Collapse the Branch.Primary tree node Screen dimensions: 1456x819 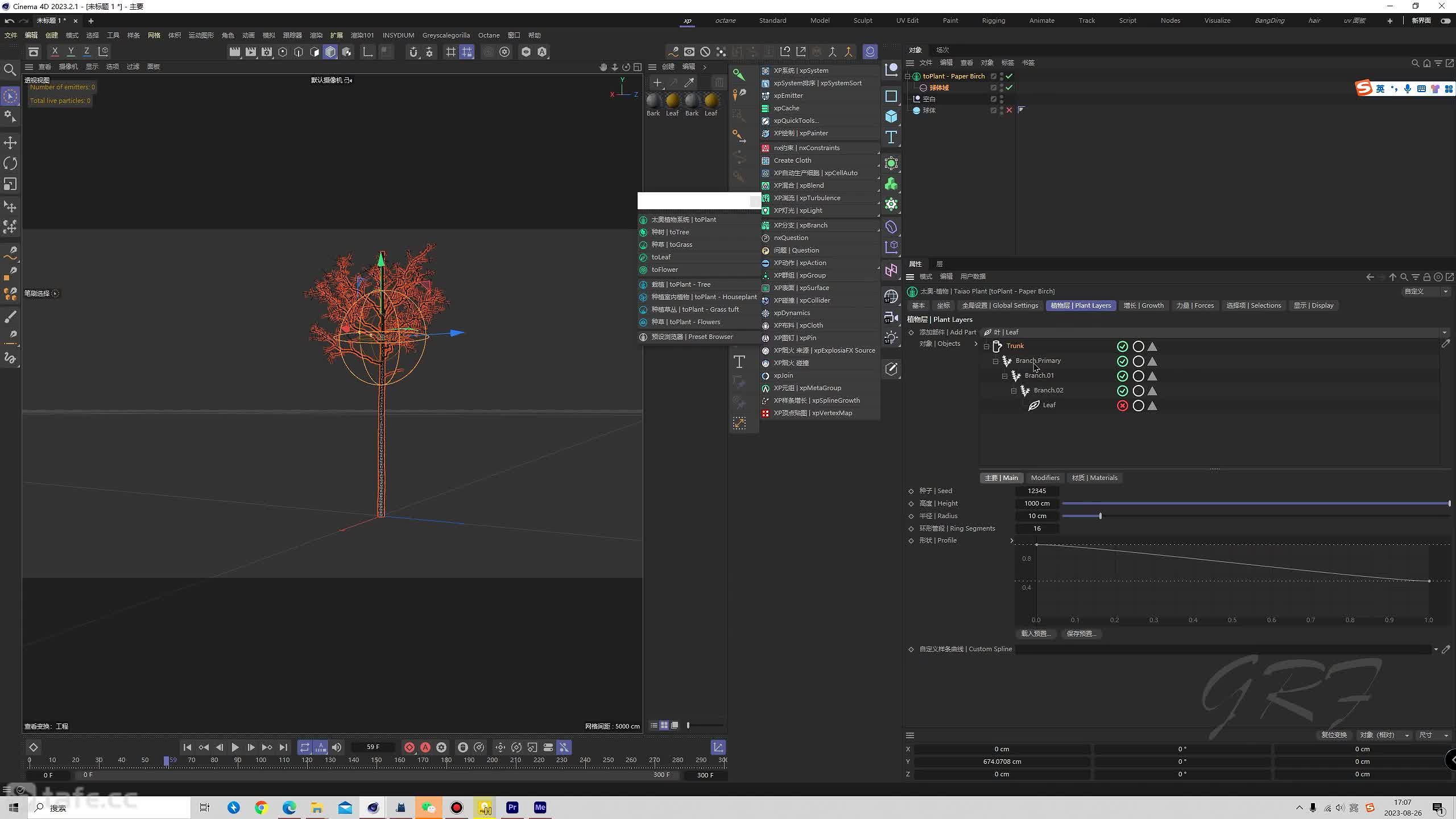tap(996, 361)
